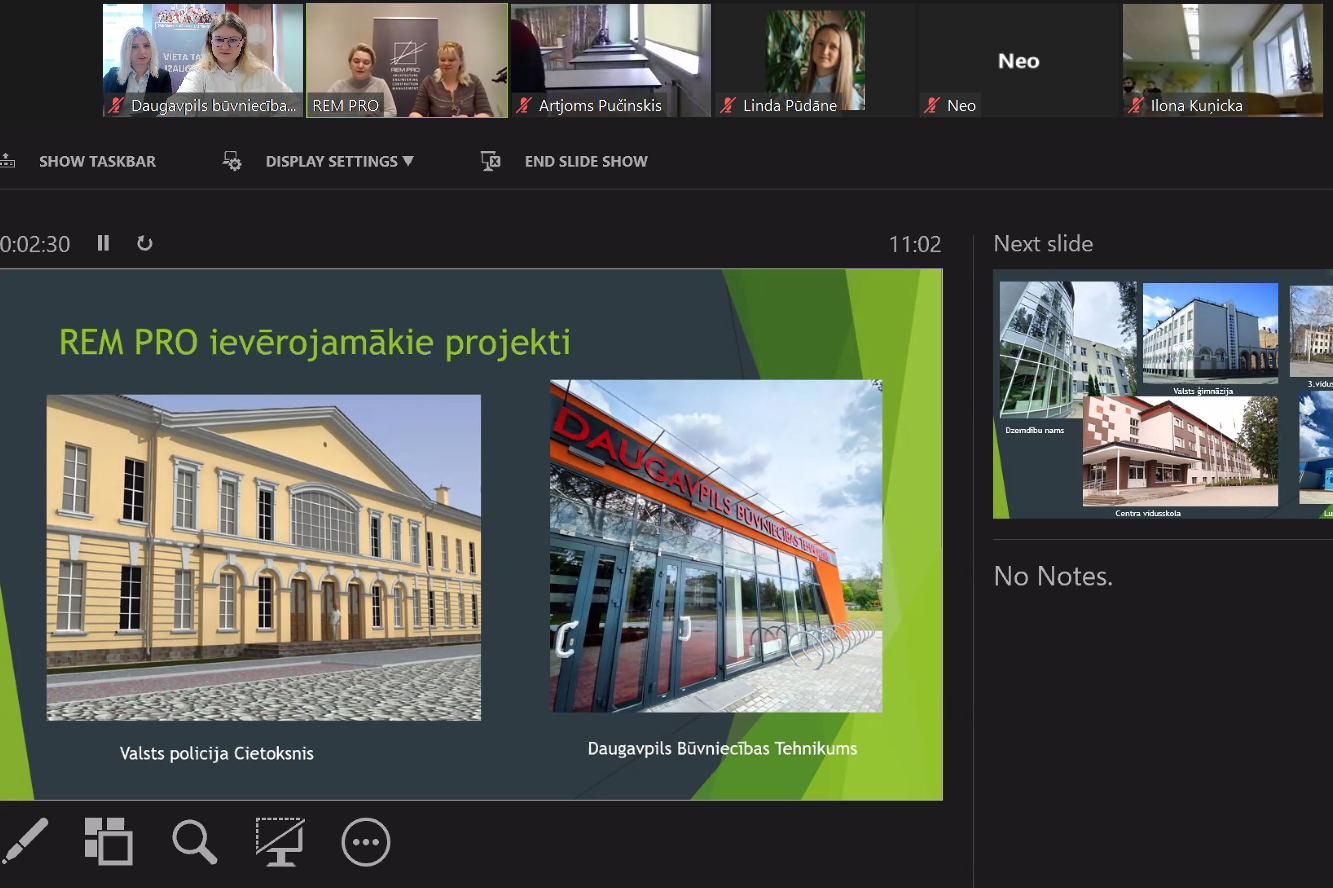The height and width of the screenshot is (888, 1333).
Task: Click the elapsed timer 0:02:30
Action: pos(35,244)
